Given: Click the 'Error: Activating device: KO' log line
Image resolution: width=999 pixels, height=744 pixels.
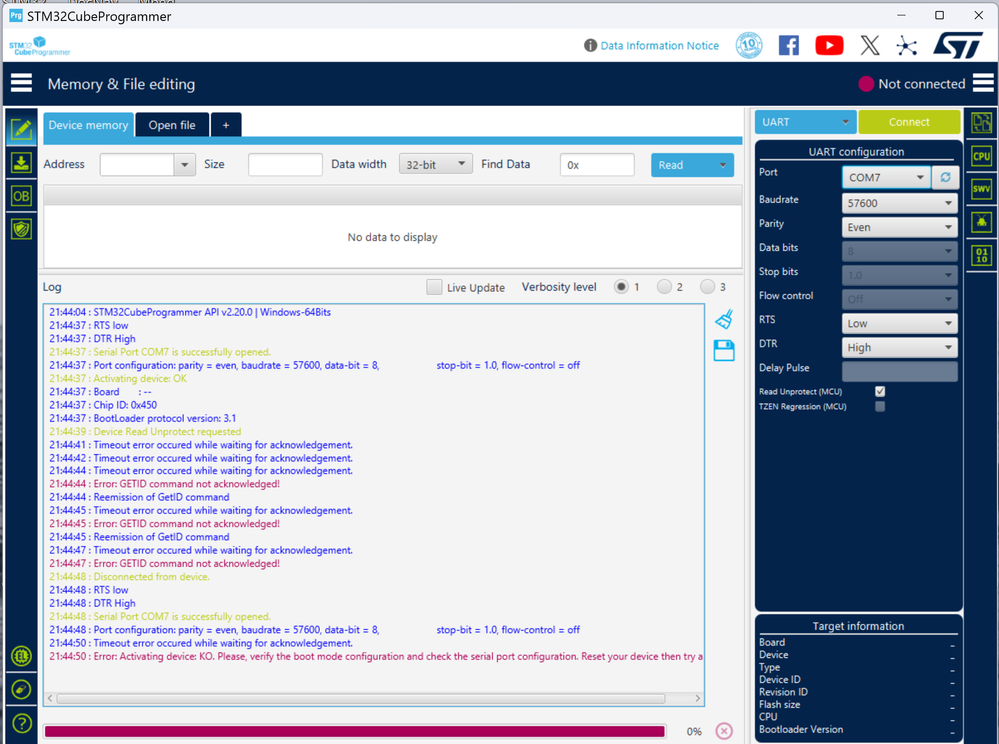Looking at the screenshot, I should coord(376,657).
